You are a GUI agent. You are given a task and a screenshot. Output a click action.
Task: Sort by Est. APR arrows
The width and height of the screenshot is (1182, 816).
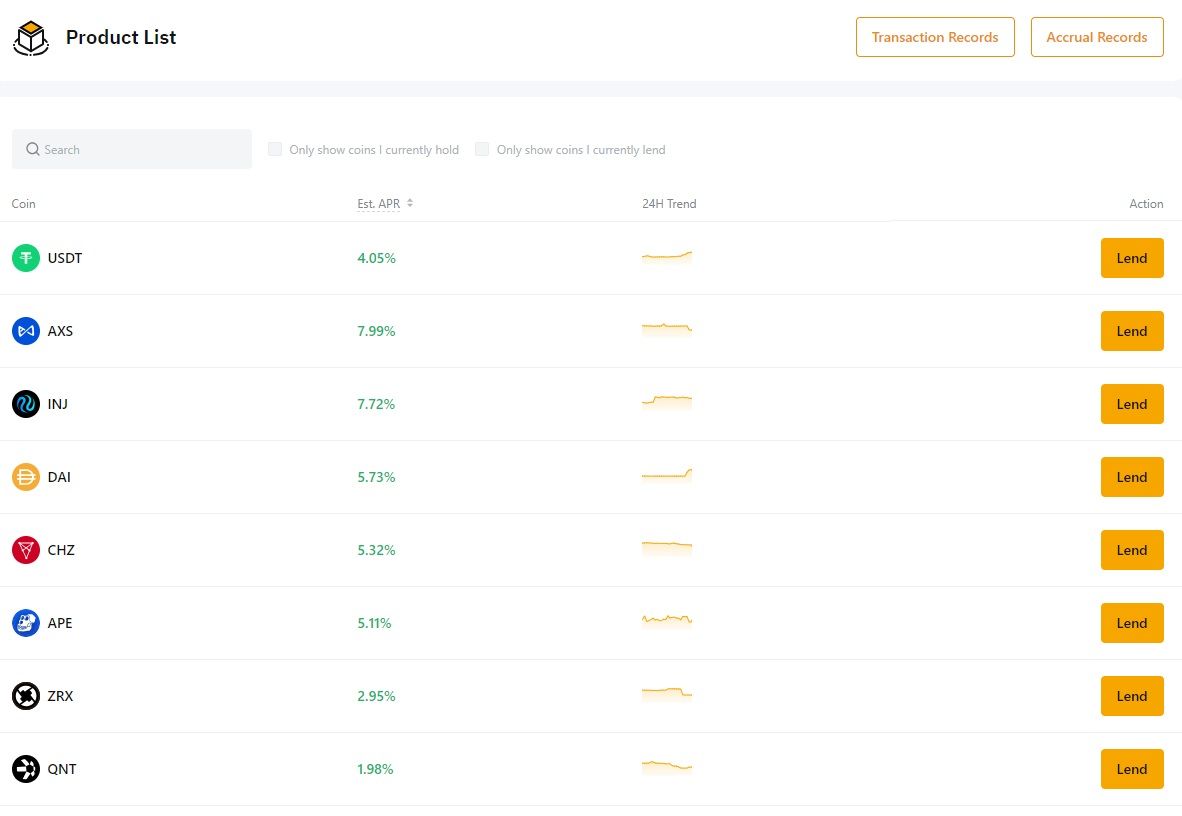(410, 203)
